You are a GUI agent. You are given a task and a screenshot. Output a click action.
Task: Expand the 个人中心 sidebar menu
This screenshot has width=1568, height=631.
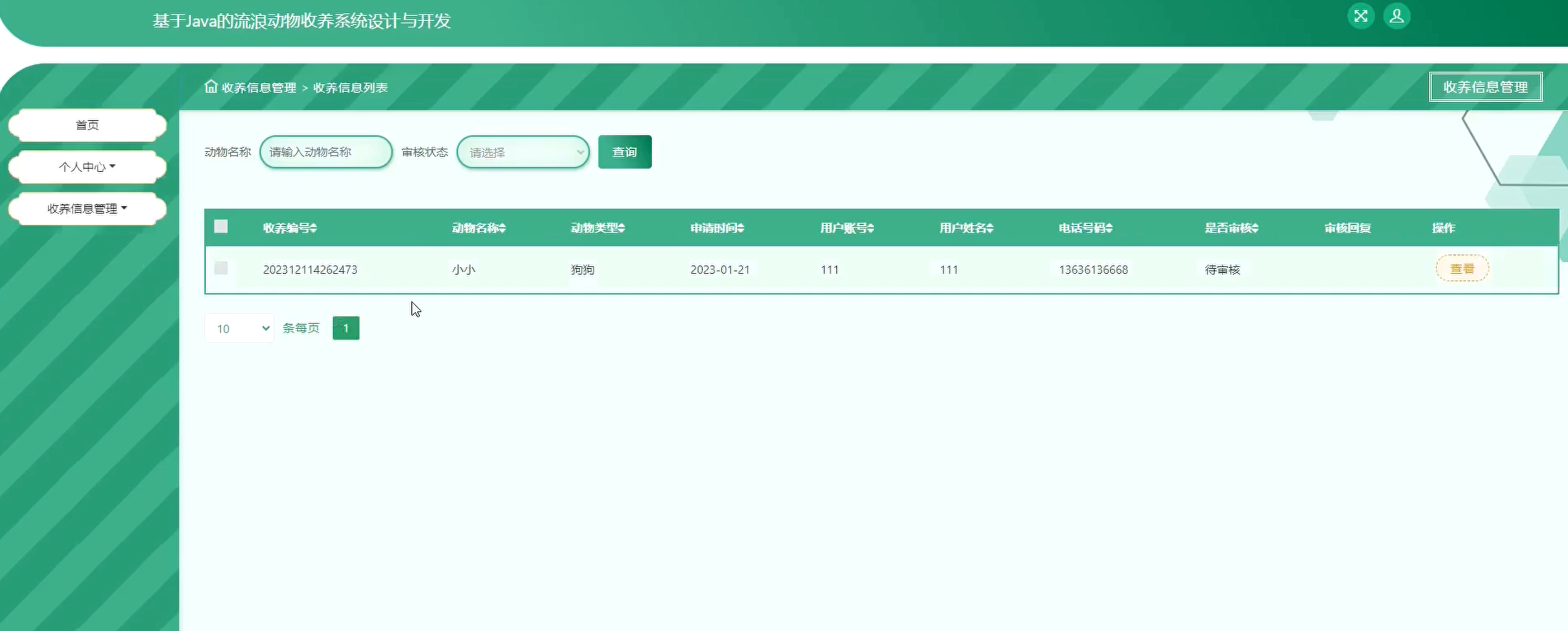click(x=87, y=167)
